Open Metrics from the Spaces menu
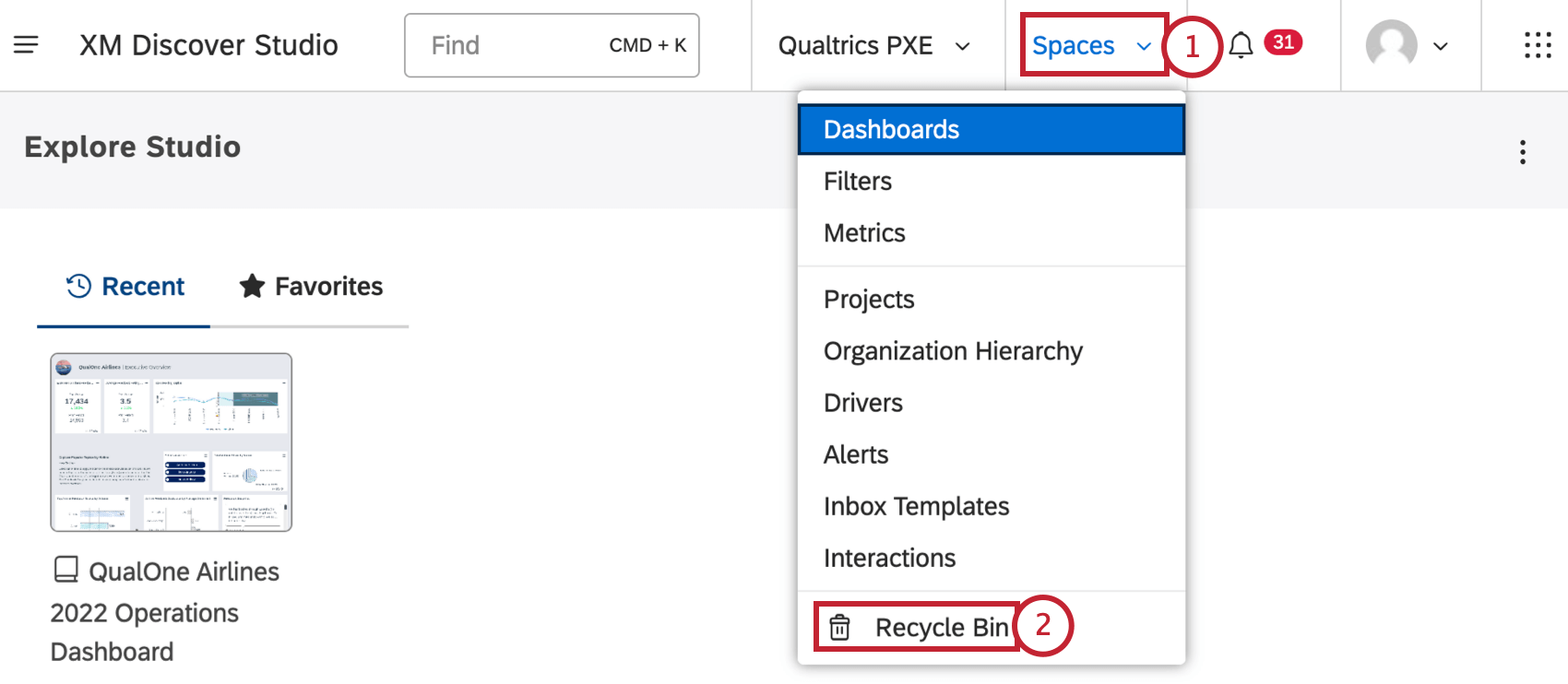Viewport: 1568px width, 684px height. tap(864, 233)
